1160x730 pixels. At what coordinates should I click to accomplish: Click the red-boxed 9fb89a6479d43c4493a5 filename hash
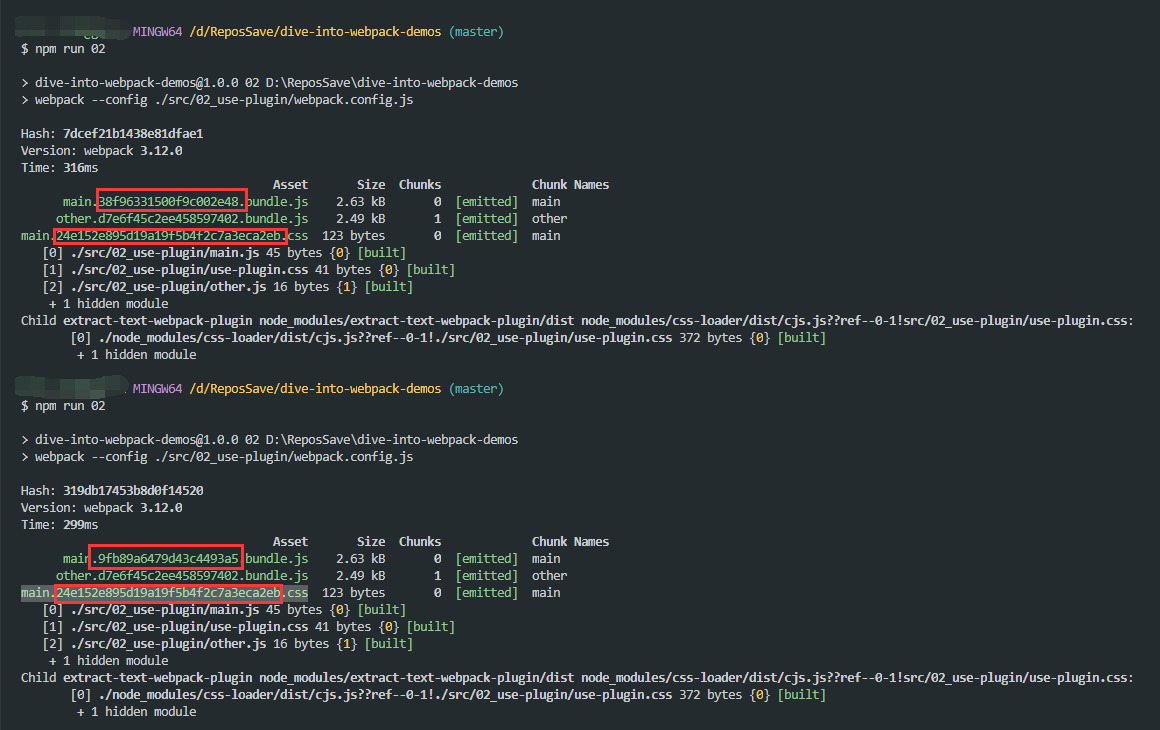pyautogui.click(x=167, y=558)
